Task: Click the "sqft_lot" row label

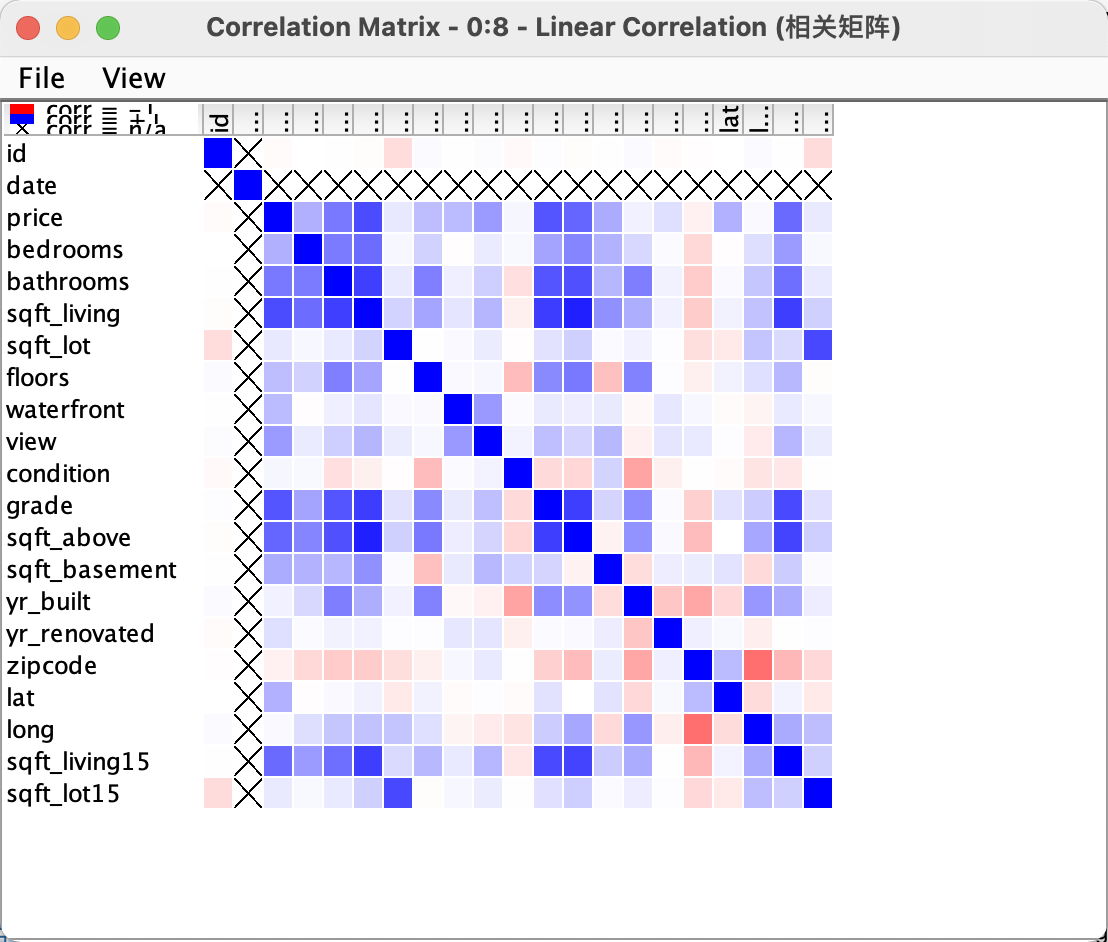Action: coord(49,346)
